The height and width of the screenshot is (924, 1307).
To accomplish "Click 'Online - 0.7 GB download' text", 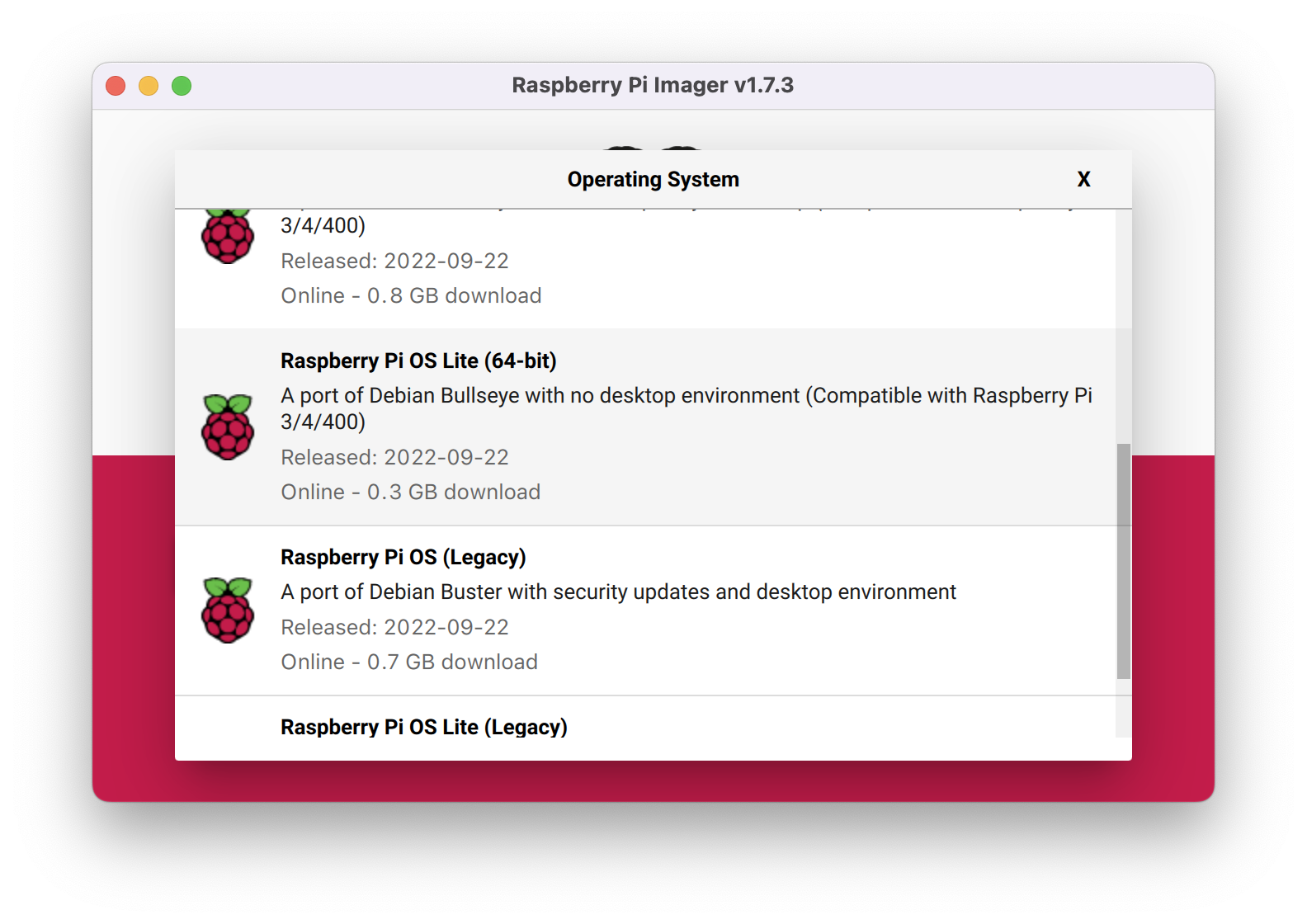I will [x=409, y=662].
